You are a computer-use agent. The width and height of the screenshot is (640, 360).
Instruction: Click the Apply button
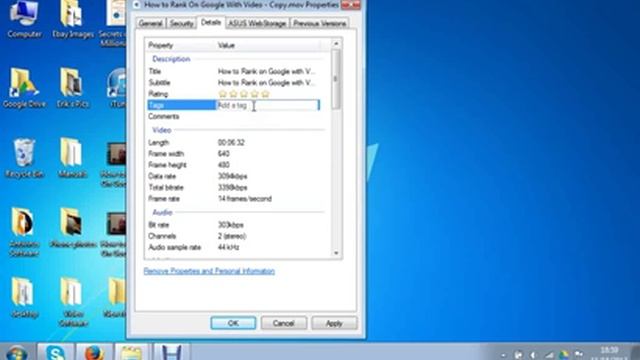[334, 323]
